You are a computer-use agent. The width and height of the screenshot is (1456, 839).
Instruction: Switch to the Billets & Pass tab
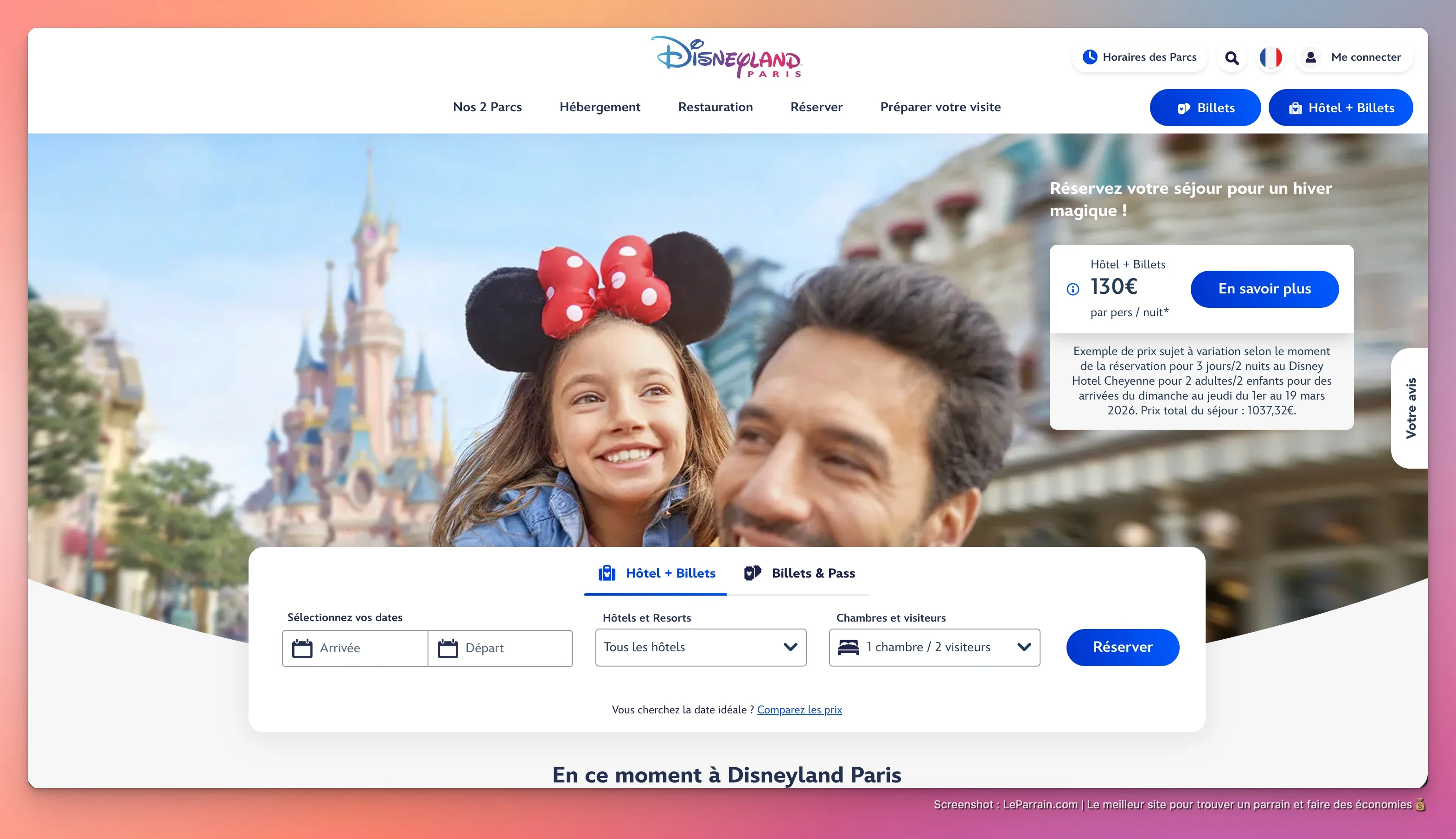pyautogui.click(x=799, y=573)
